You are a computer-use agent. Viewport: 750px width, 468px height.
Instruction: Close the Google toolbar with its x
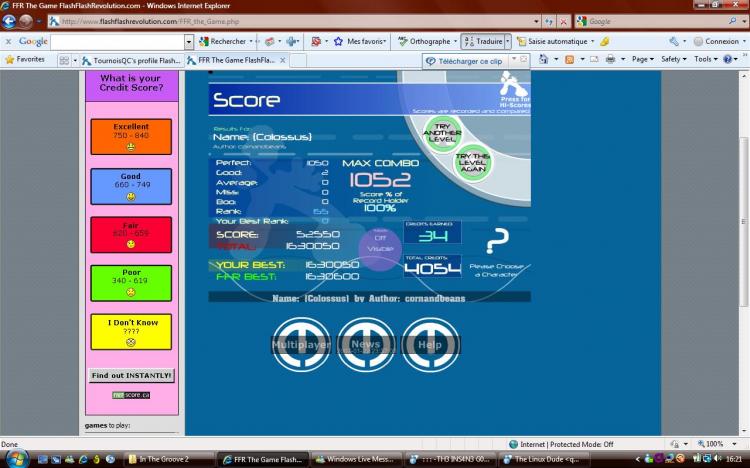point(8,42)
